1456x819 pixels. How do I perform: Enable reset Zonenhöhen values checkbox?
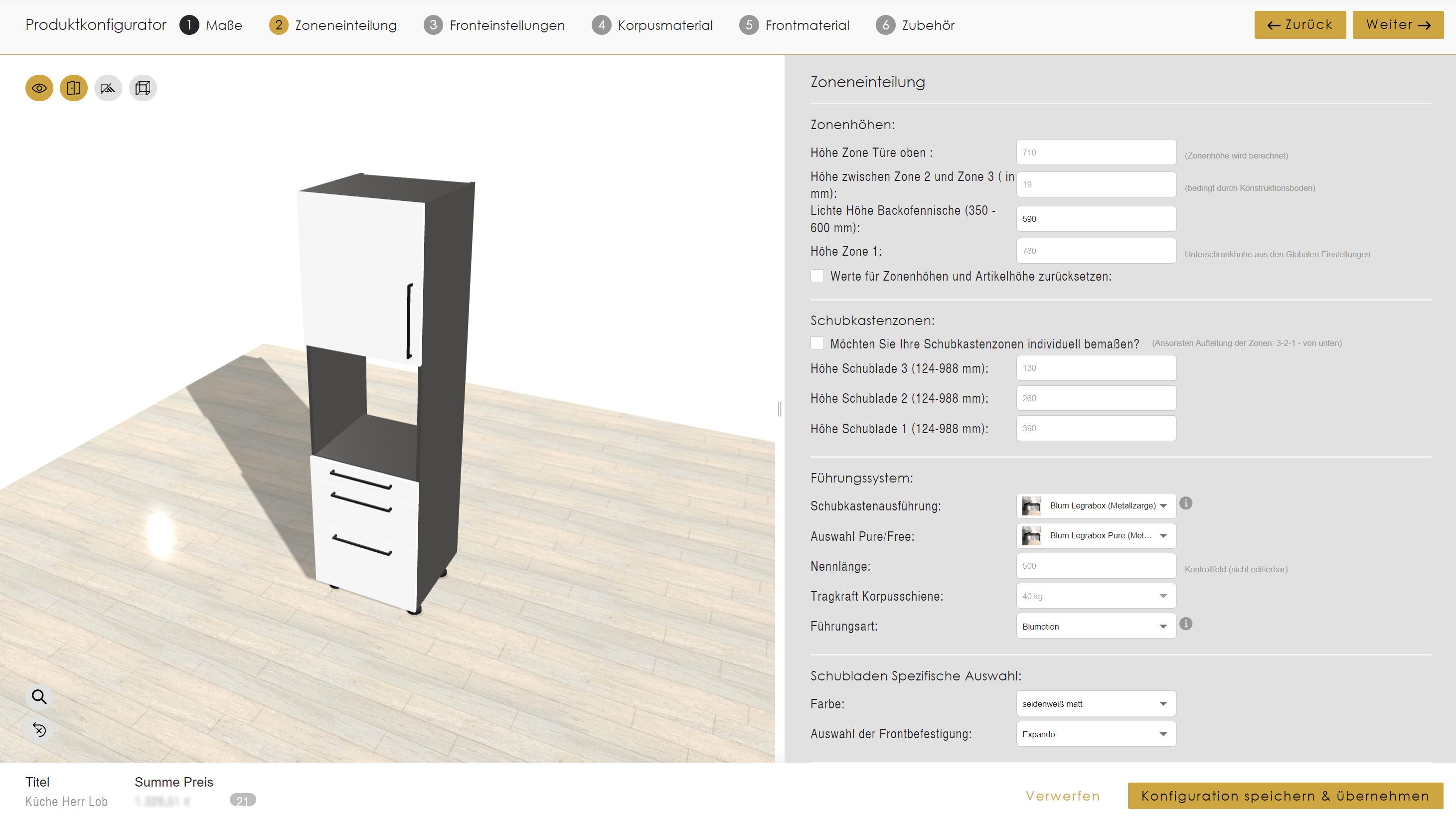pyautogui.click(x=817, y=276)
